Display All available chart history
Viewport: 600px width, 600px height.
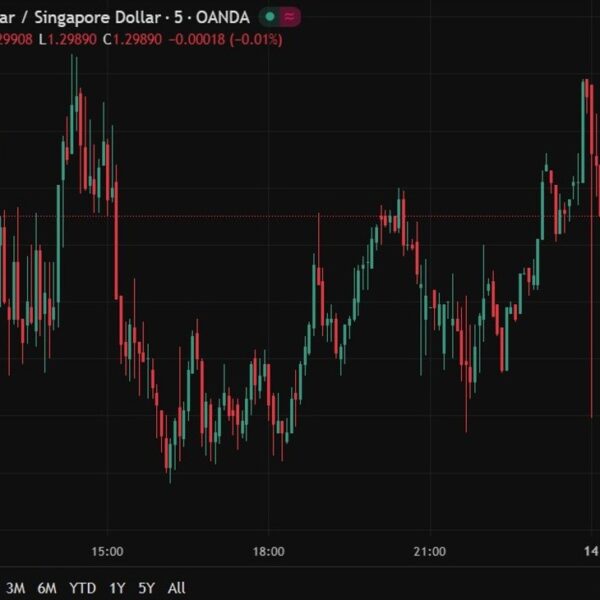coord(176,588)
